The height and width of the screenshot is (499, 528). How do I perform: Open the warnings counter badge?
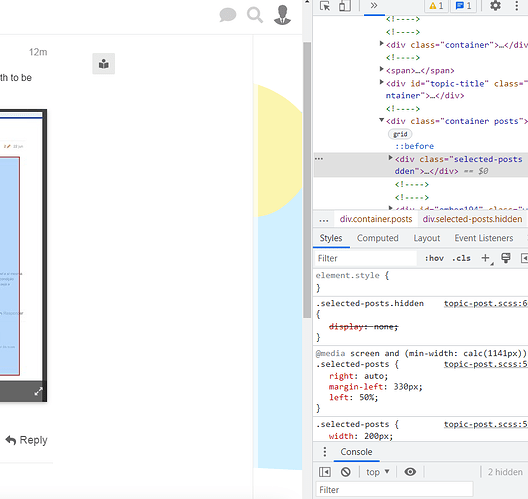pos(436,6)
